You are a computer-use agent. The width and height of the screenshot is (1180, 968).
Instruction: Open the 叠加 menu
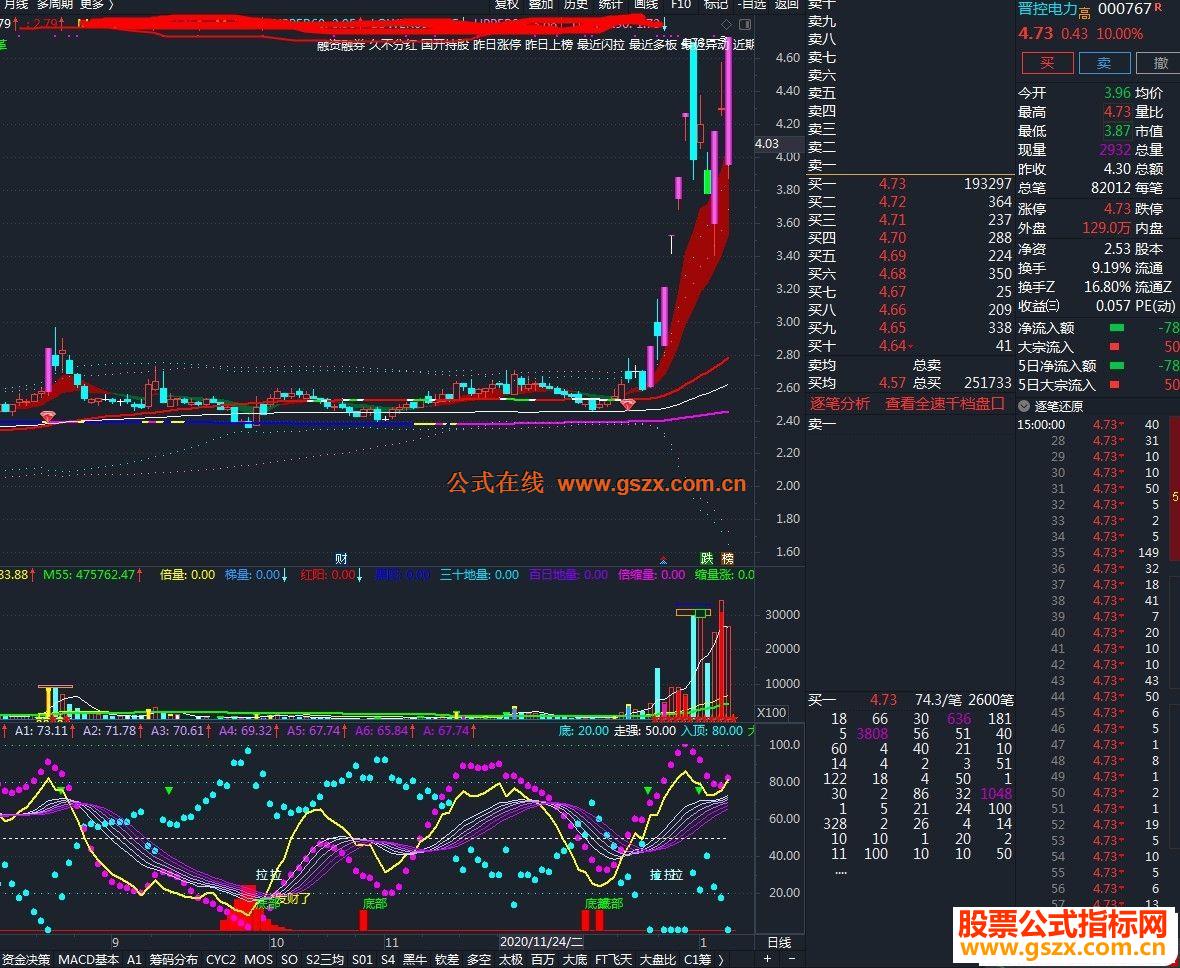540,5
